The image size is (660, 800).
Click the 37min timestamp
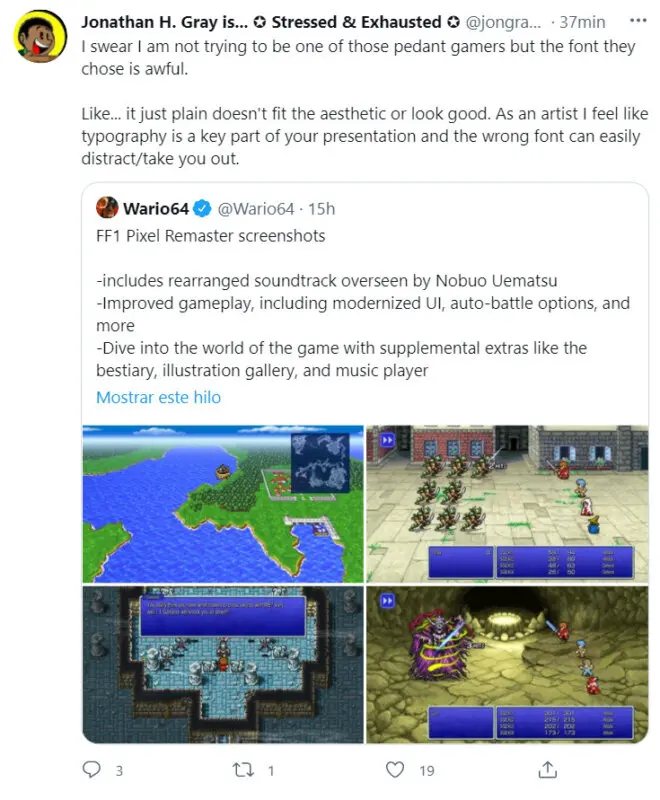point(582,22)
